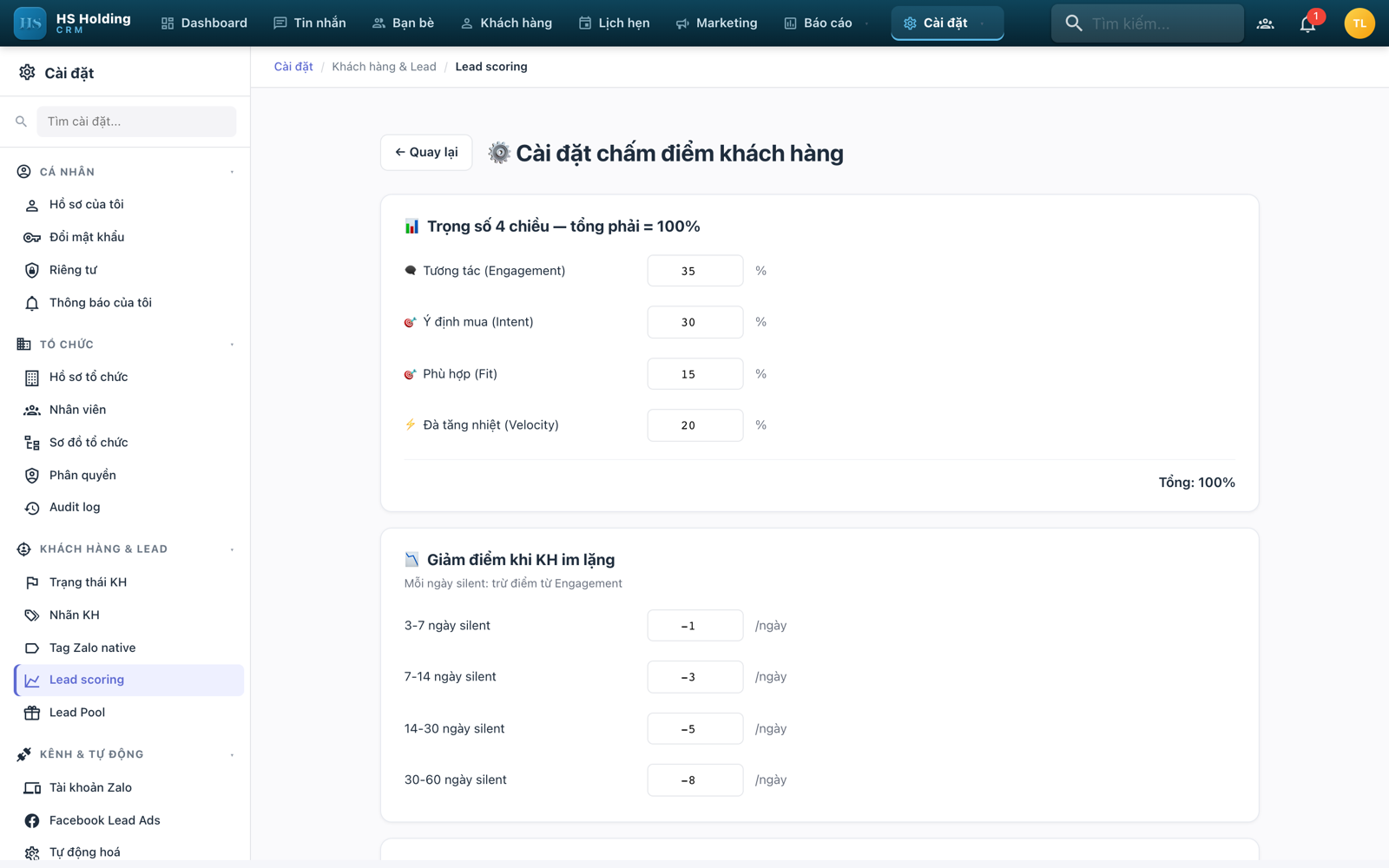1389x868 pixels.
Task: Open the Tin nhắn messages menu
Action: 310,23
